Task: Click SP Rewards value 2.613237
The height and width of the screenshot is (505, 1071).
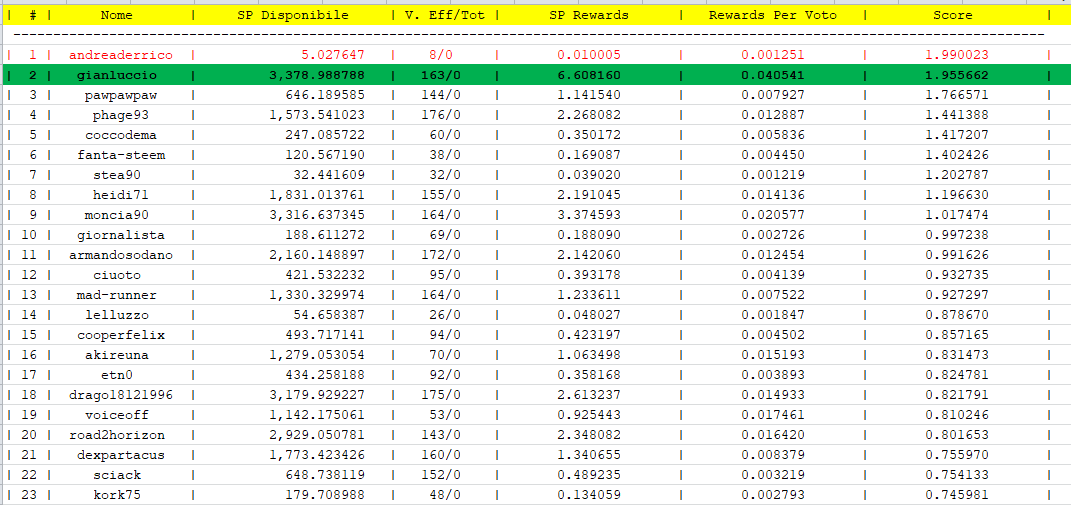Action: [589, 396]
